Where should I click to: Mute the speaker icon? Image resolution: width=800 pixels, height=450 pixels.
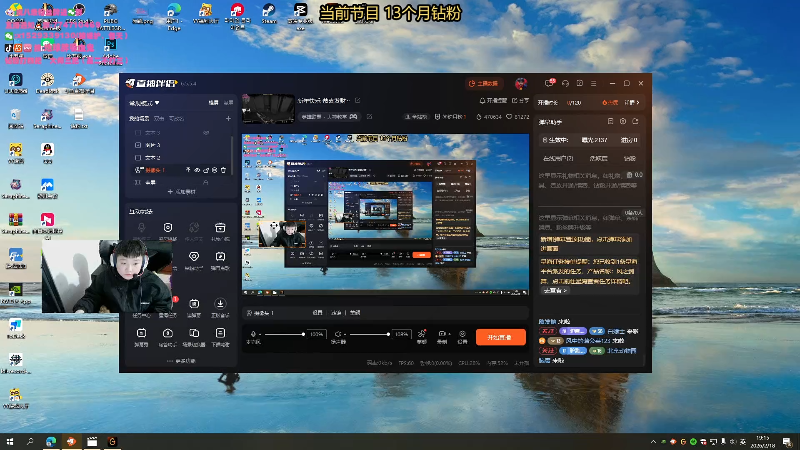pos(338,334)
